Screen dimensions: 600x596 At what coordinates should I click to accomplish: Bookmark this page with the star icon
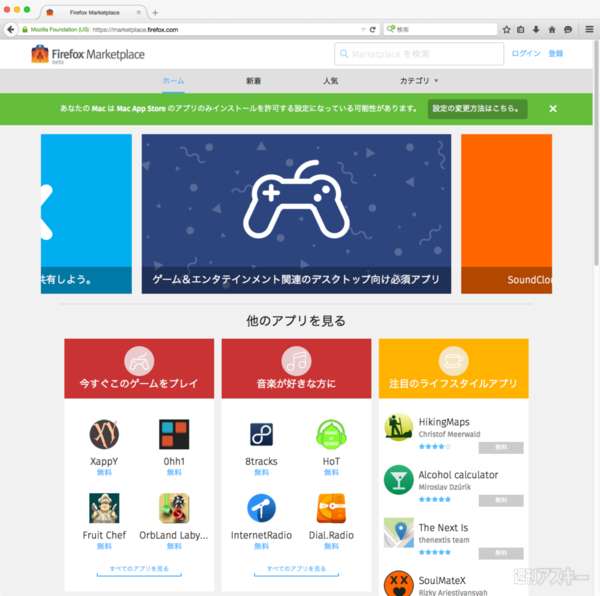coord(506,29)
